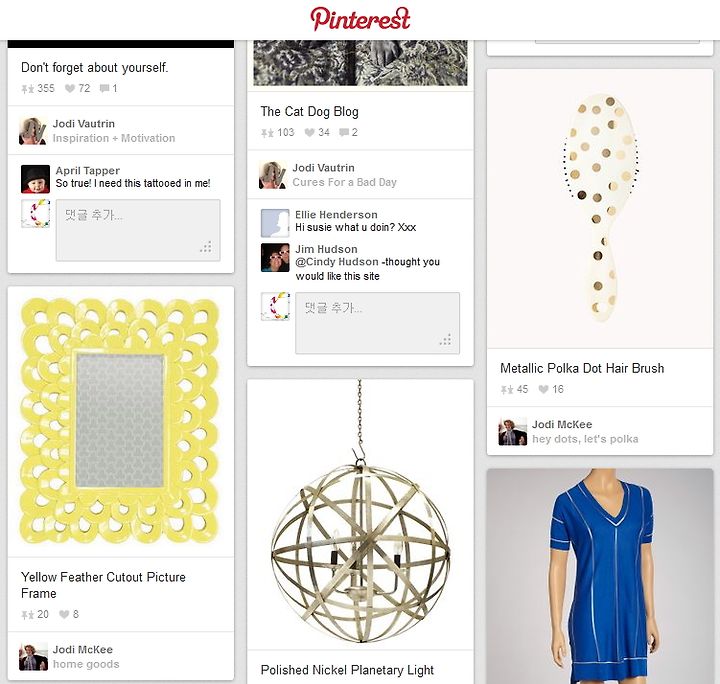Open Jodi Vautrin's Inspiration + Motivation board
The height and width of the screenshot is (684, 720).
[x=114, y=138]
